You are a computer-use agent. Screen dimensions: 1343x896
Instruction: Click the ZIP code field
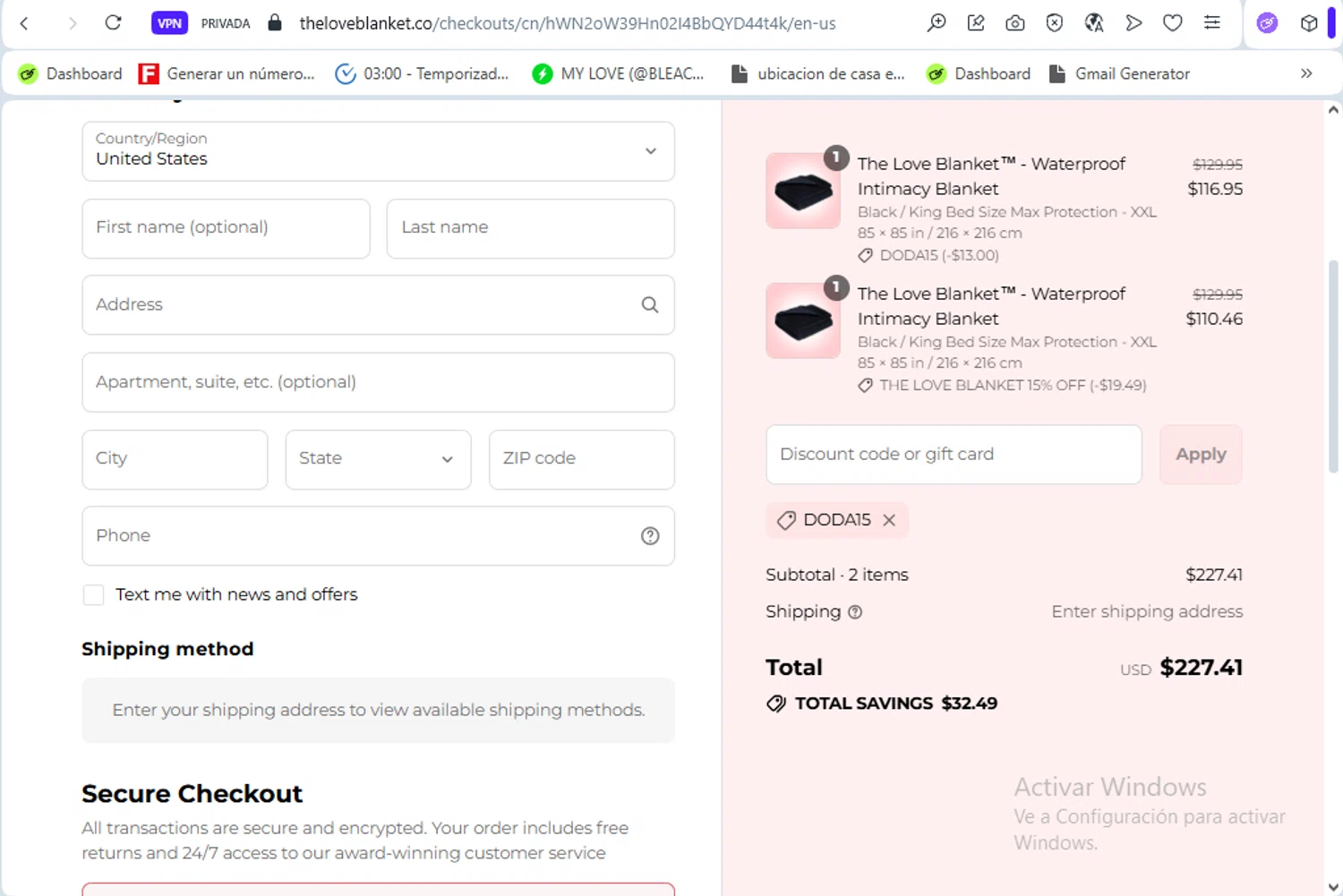pyautogui.click(x=581, y=459)
